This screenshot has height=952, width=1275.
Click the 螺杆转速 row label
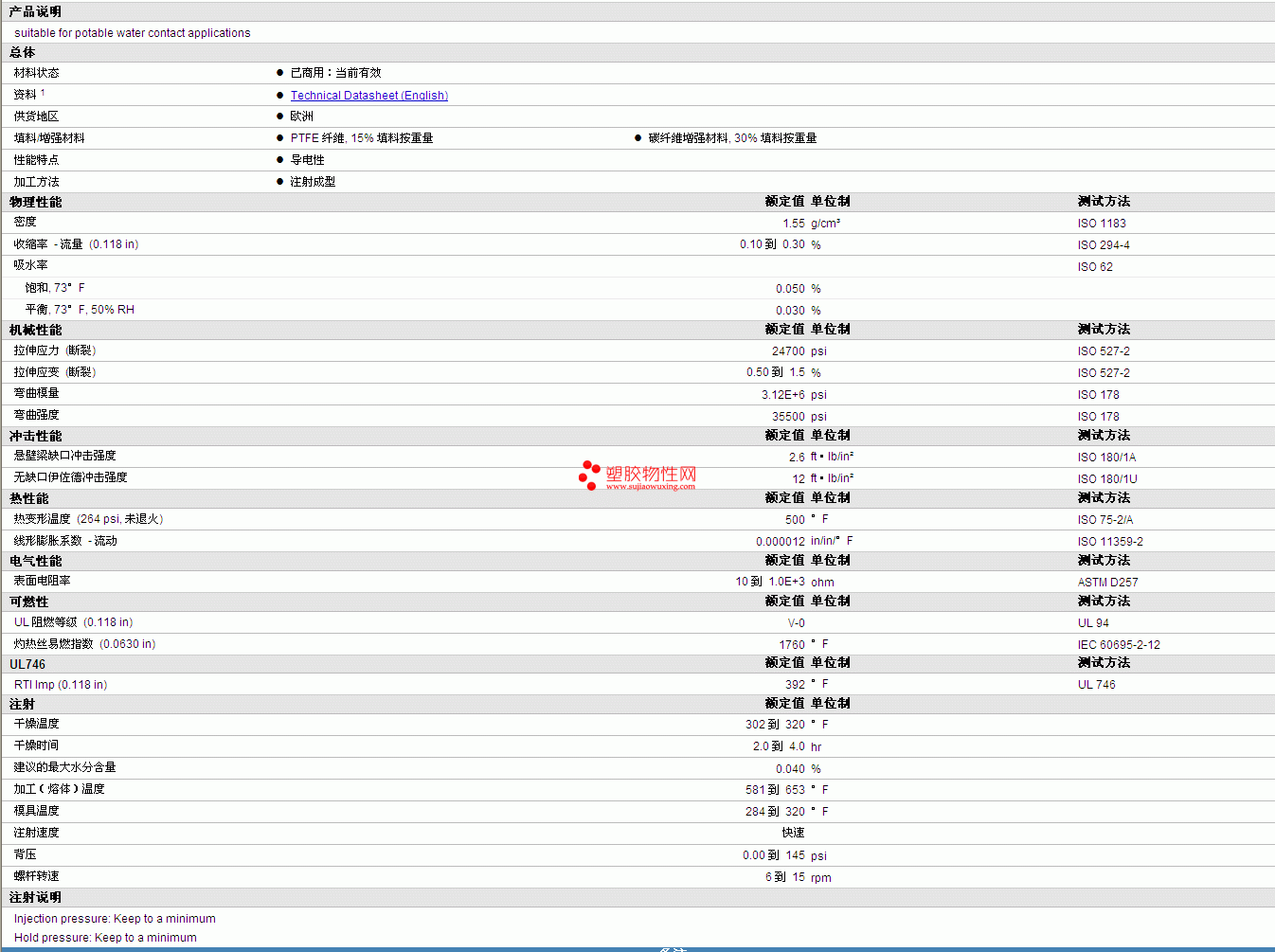click(37, 876)
